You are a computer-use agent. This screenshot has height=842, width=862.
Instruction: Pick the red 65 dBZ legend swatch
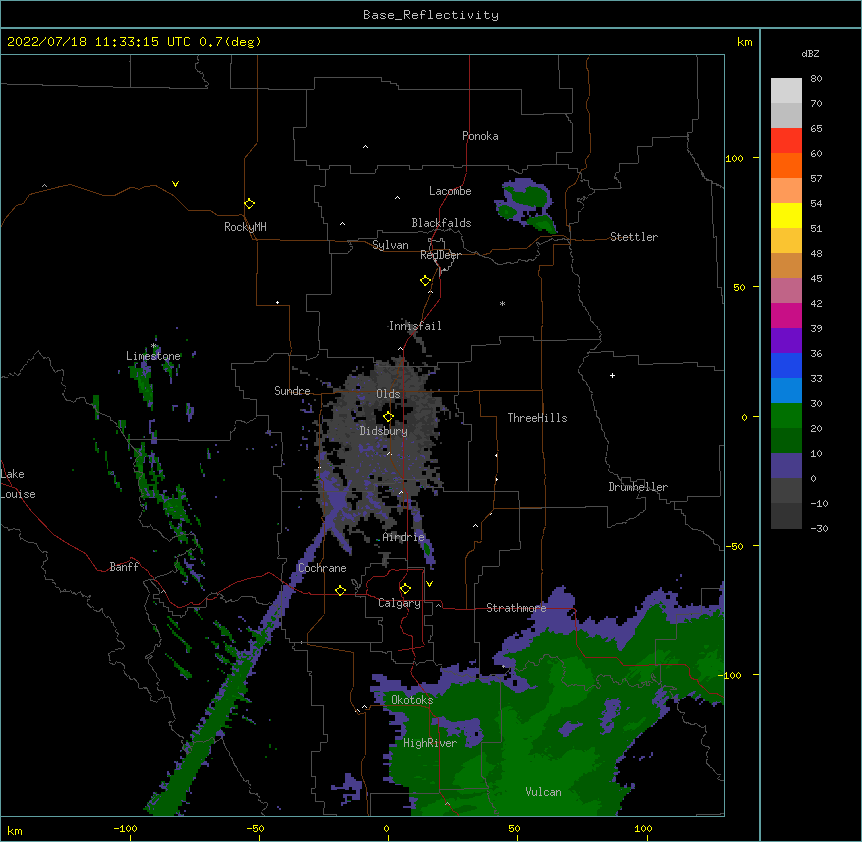click(x=786, y=140)
